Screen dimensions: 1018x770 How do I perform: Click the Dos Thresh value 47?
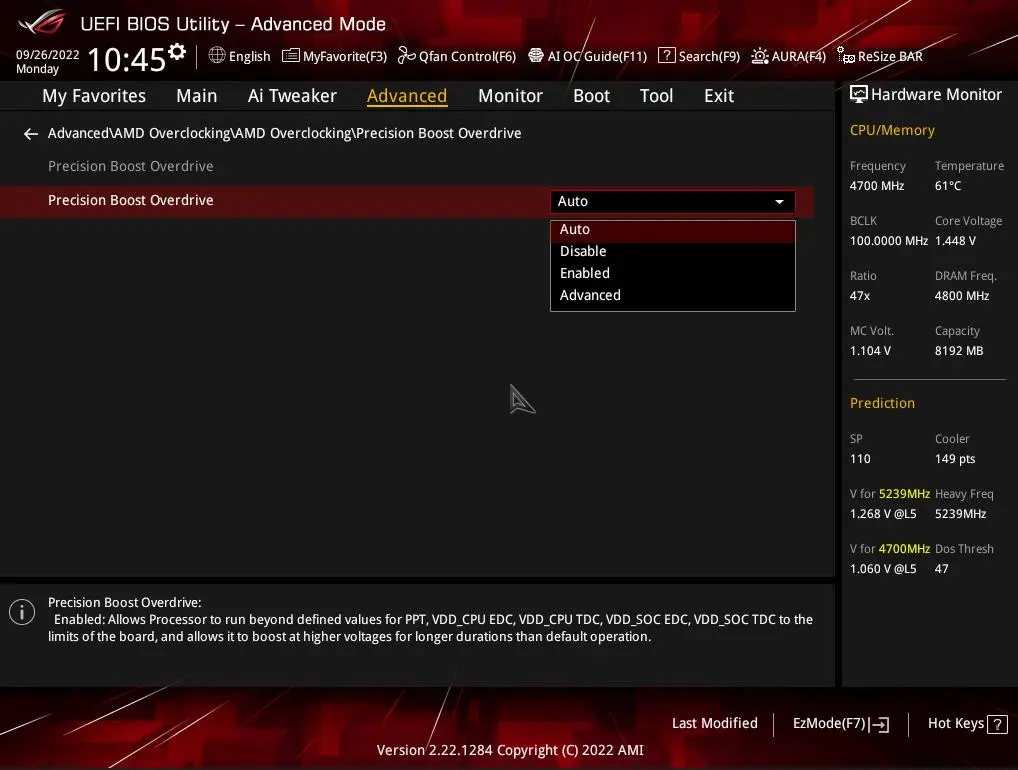point(941,569)
